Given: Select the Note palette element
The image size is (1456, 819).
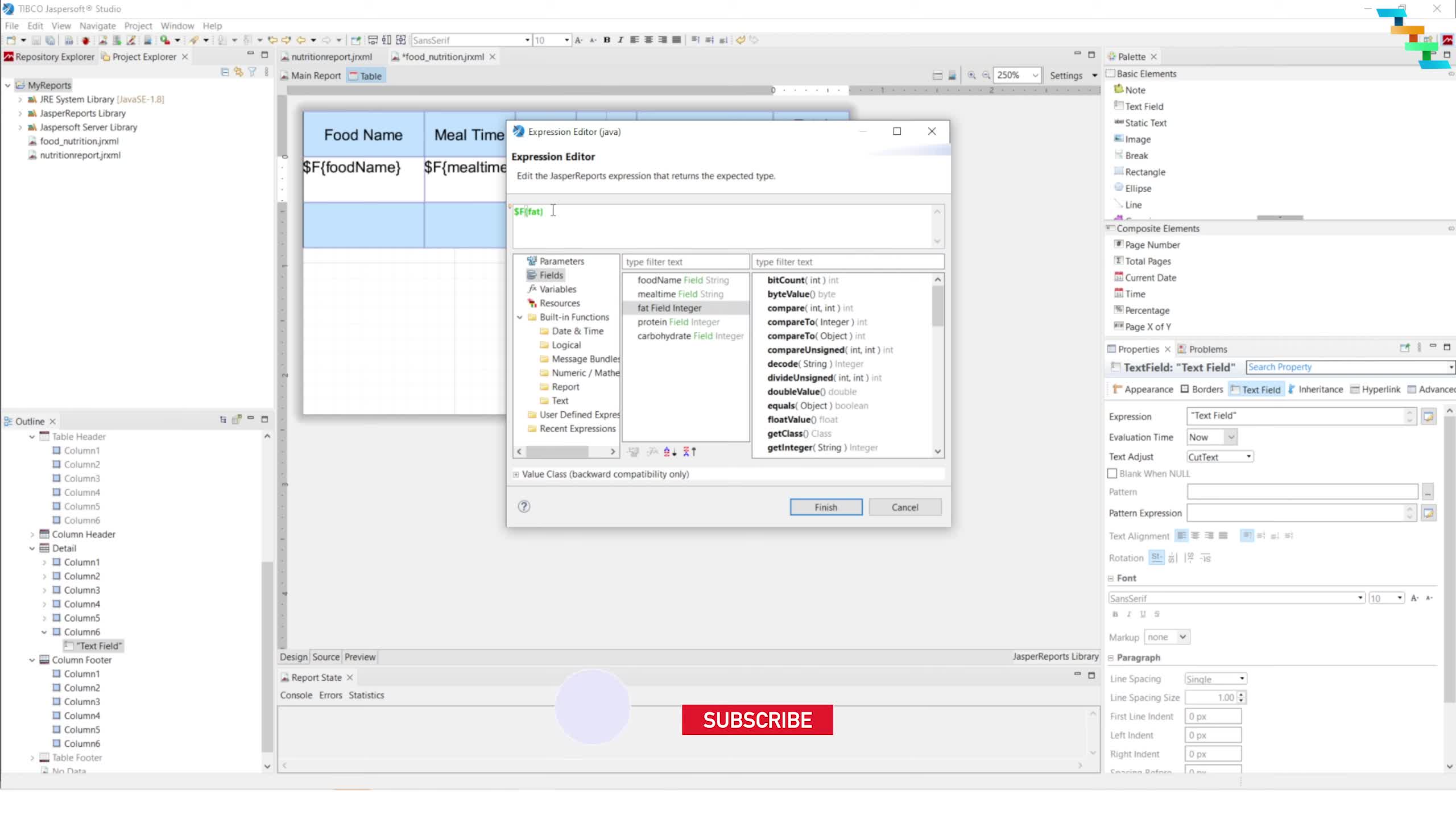Looking at the screenshot, I should (x=1130, y=90).
